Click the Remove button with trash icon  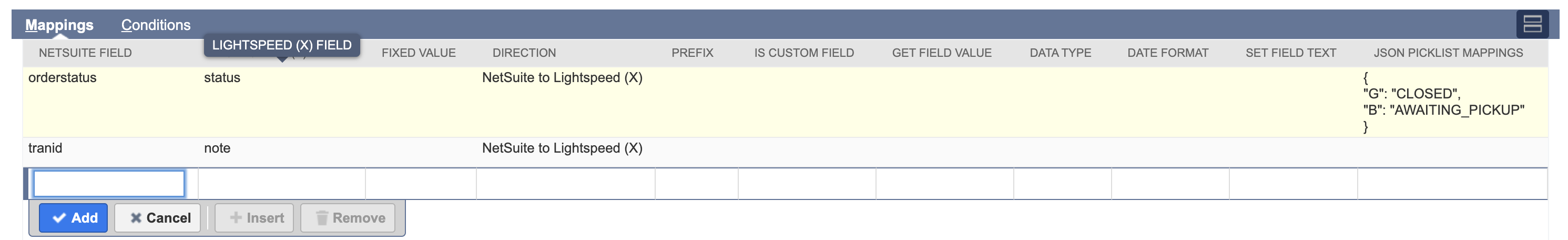pos(351,217)
